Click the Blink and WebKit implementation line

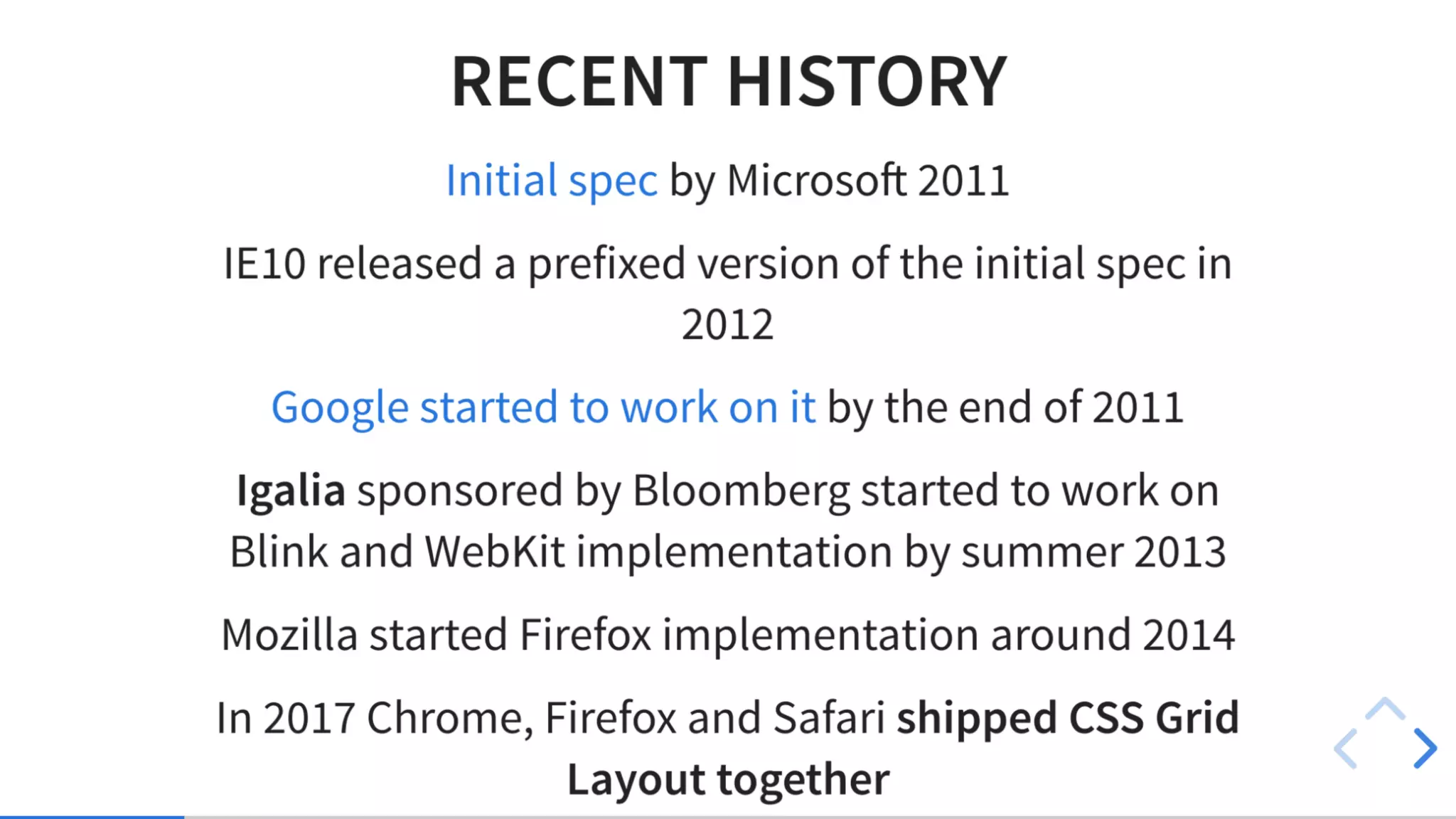click(x=728, y=552)
